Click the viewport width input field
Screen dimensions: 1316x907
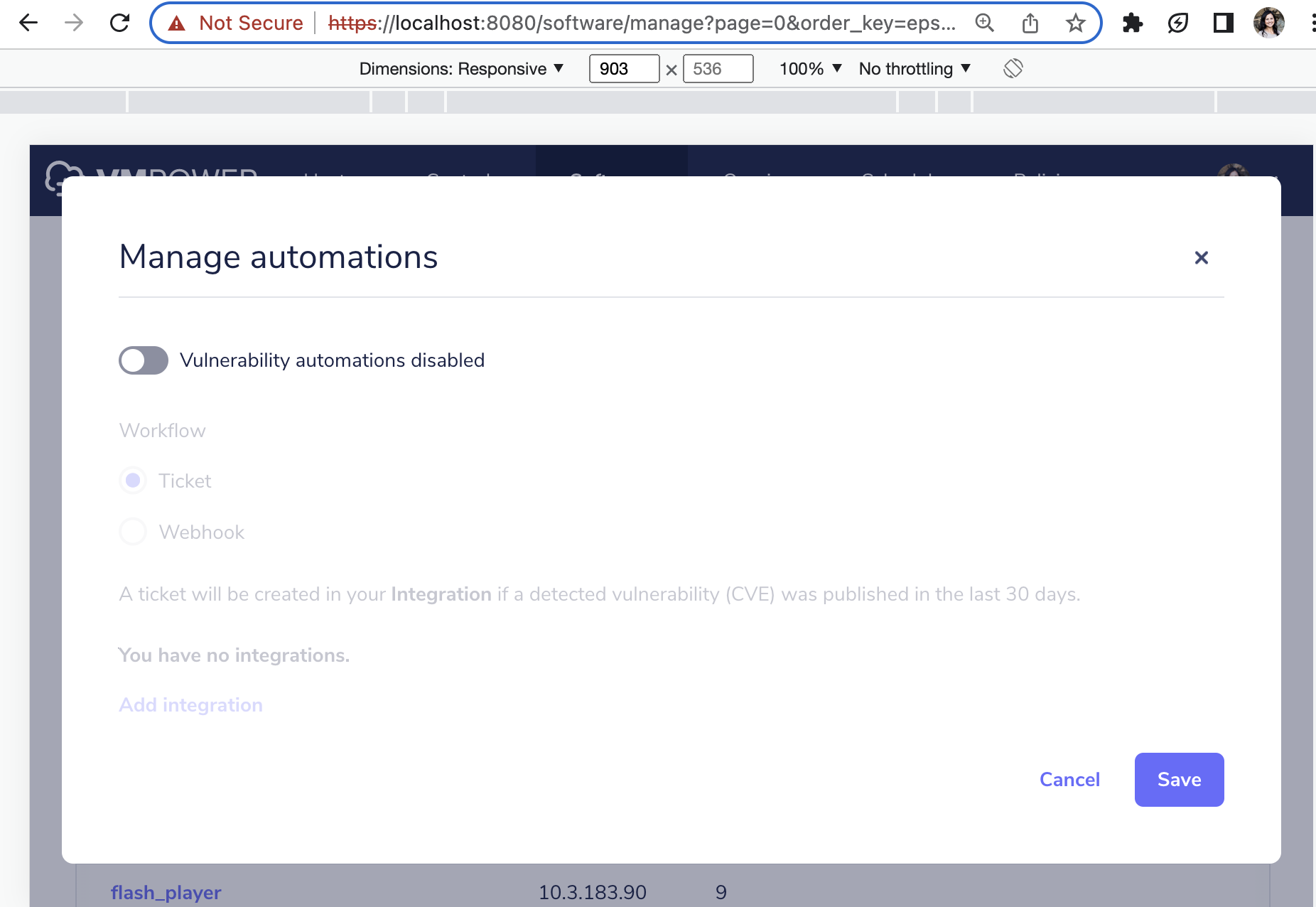point(623,68)
